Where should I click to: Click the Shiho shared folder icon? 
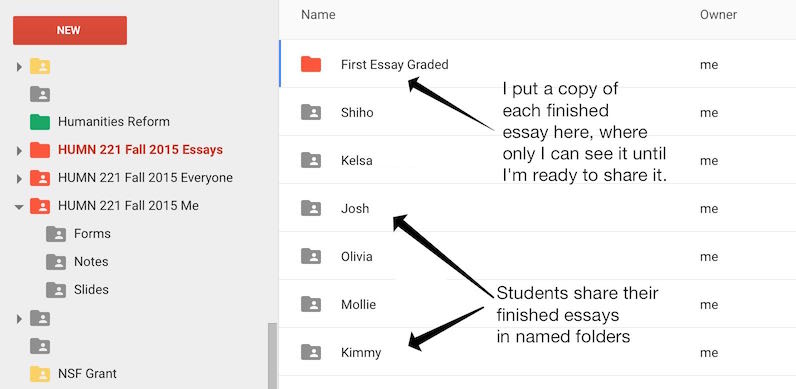(x=311, y=112)
